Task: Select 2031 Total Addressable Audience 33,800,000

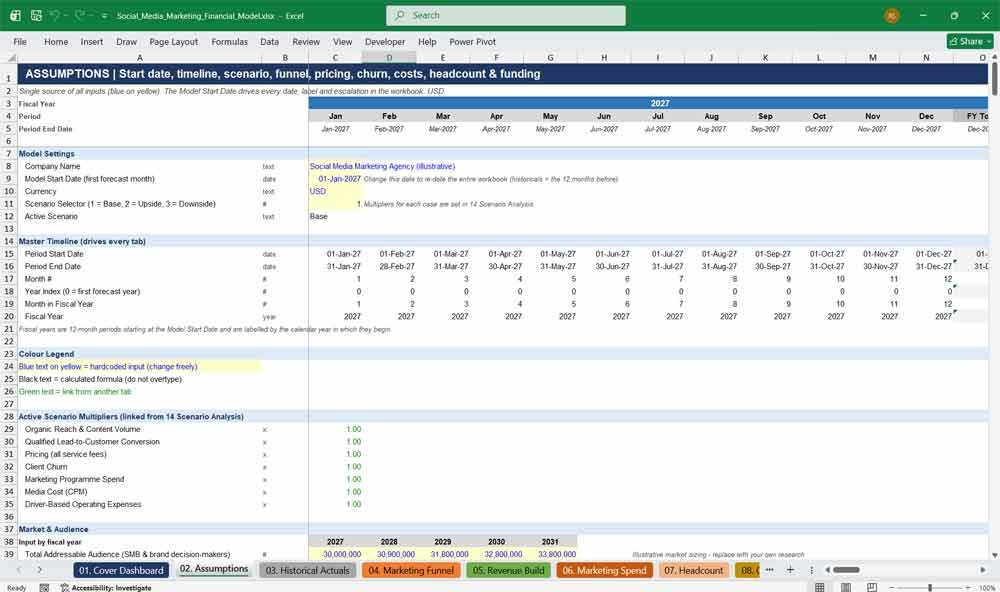Action: pos(550,554)
